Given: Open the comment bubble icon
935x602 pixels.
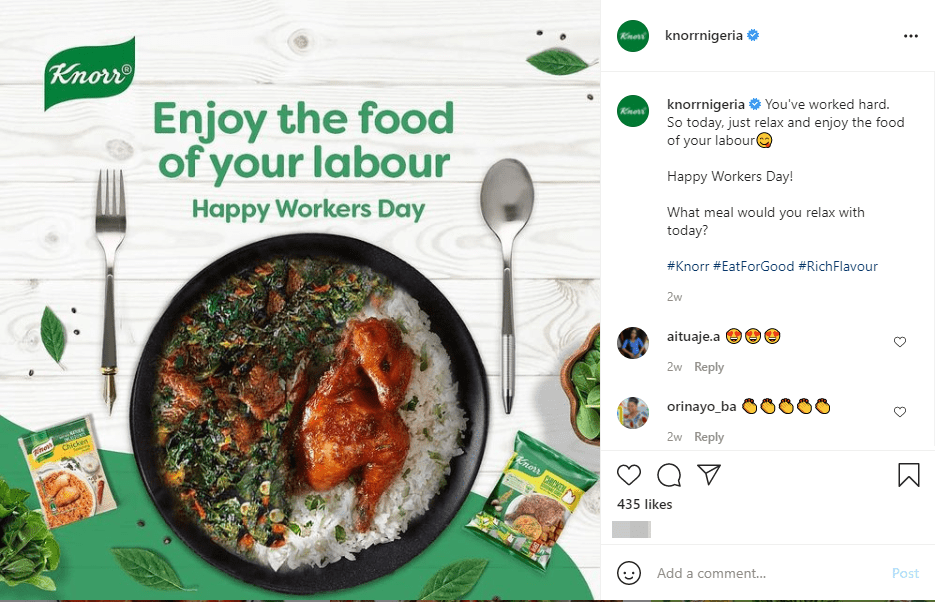Looking at the screenshot, I should point(669,475).
